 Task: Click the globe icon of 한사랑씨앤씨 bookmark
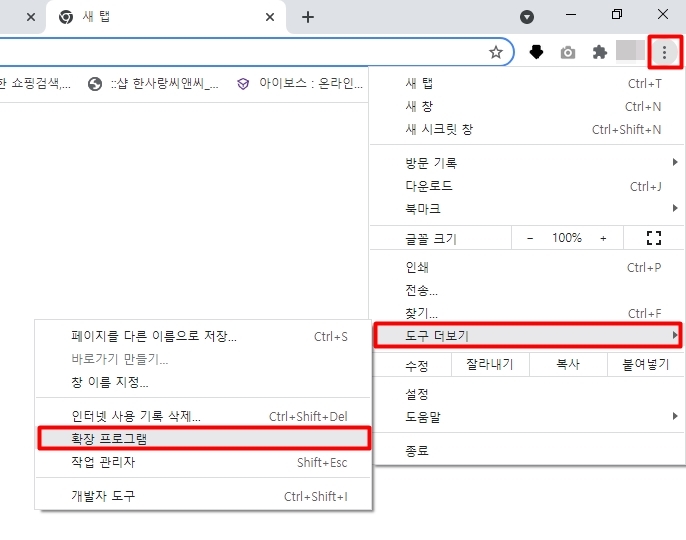94,84
